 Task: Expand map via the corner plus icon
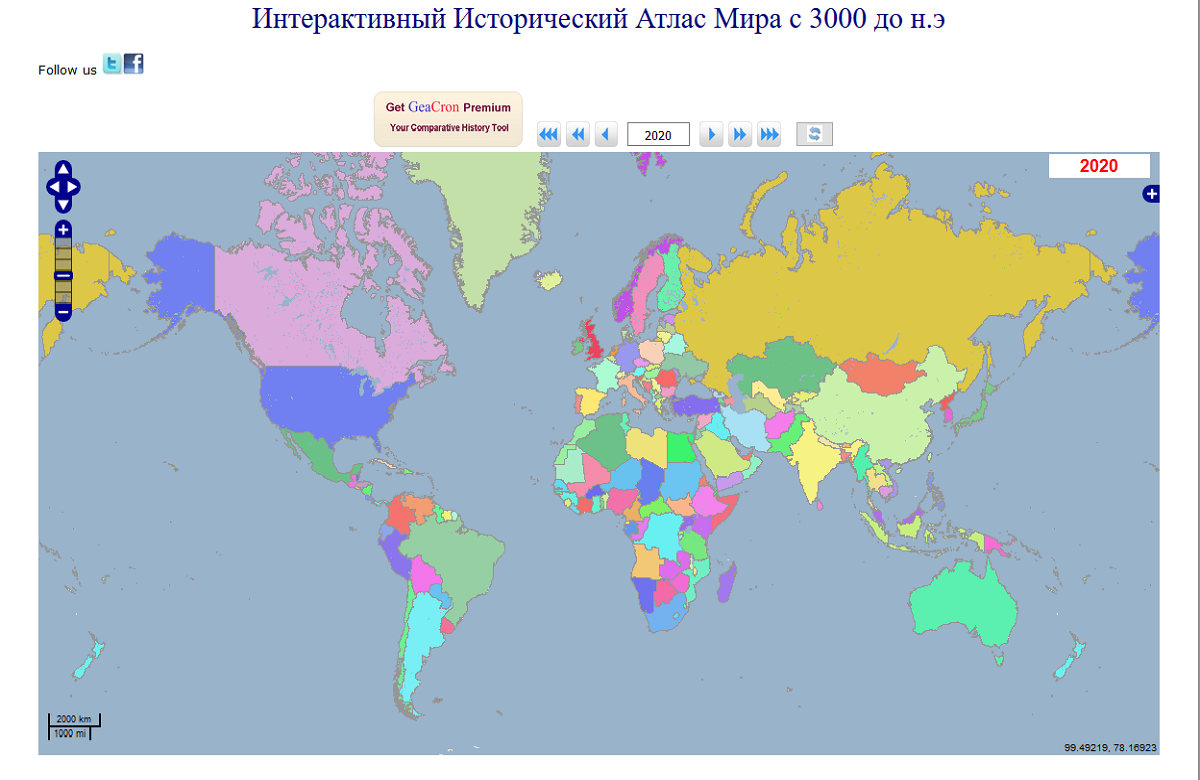tap(1150, 194)
